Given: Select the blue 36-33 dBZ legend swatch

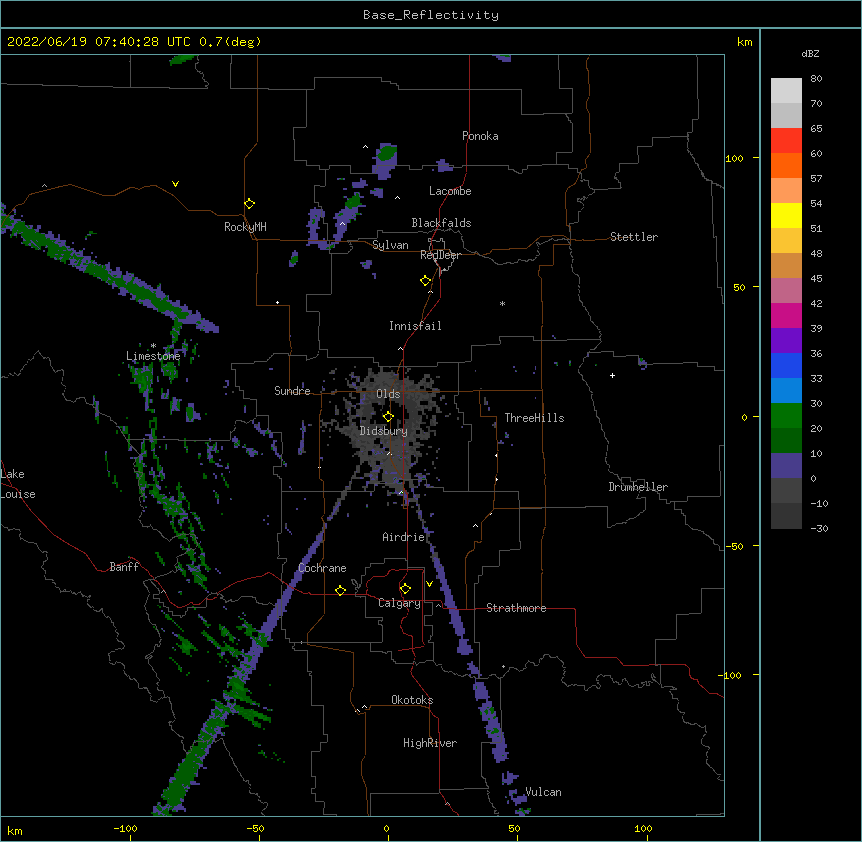Looking at the screenshot, I should click(x=786, y=366).
